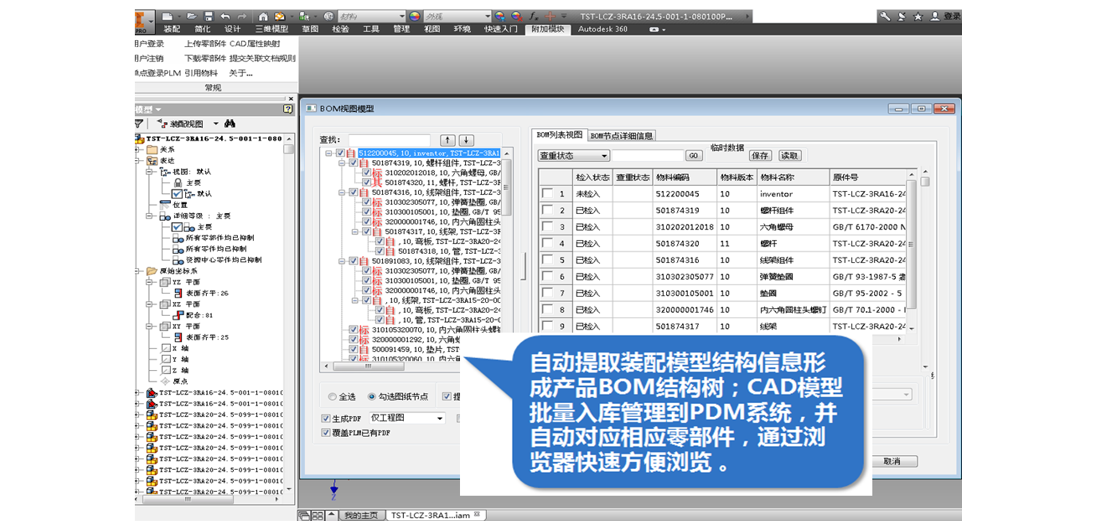The height and width of the screenshot is (529, 1118).
Task: Click the 保存 button
Action: pyautogui.click(x=760, y=156)
